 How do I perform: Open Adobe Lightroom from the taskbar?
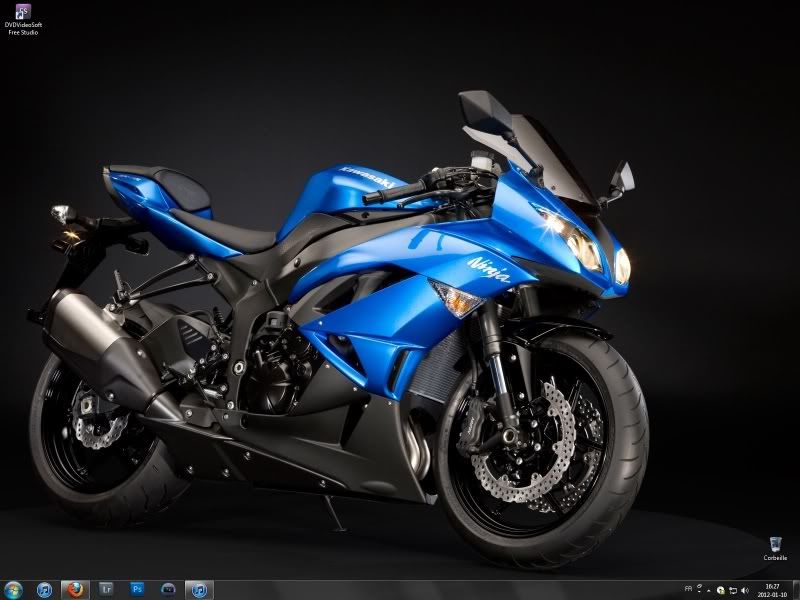click(107, 590)
